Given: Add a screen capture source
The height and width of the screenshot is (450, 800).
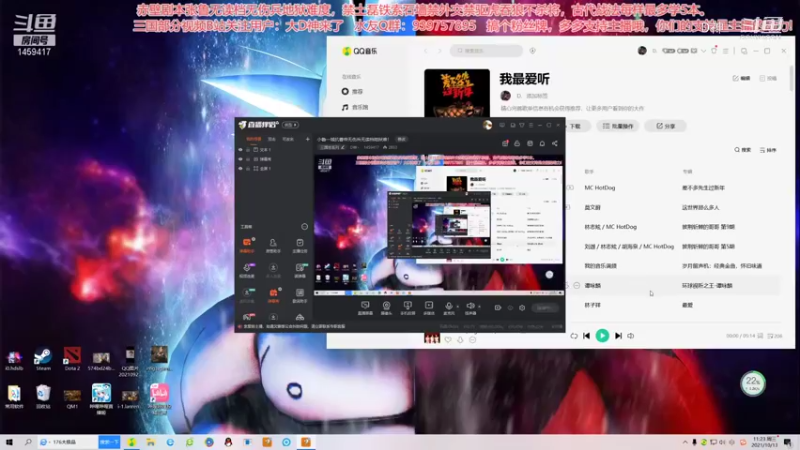Looking at the screenshot, I should [365, 308].
